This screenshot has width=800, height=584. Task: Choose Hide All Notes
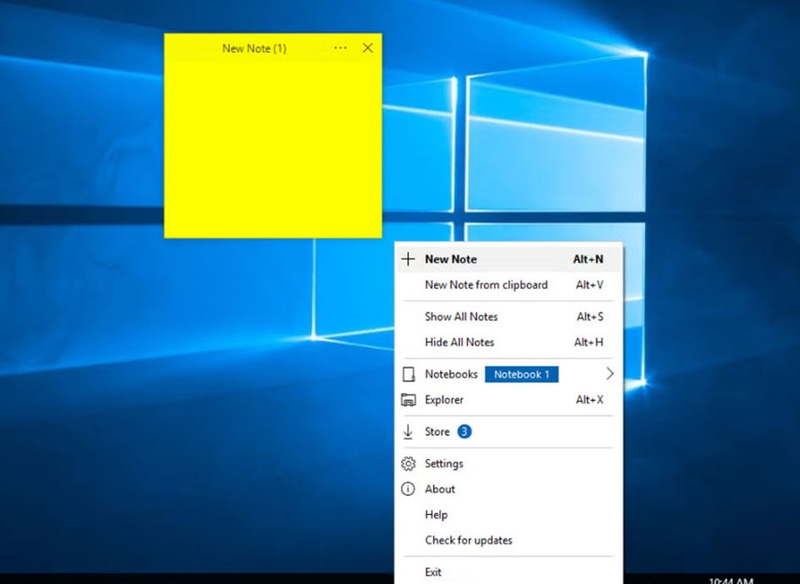pos(509,342)
